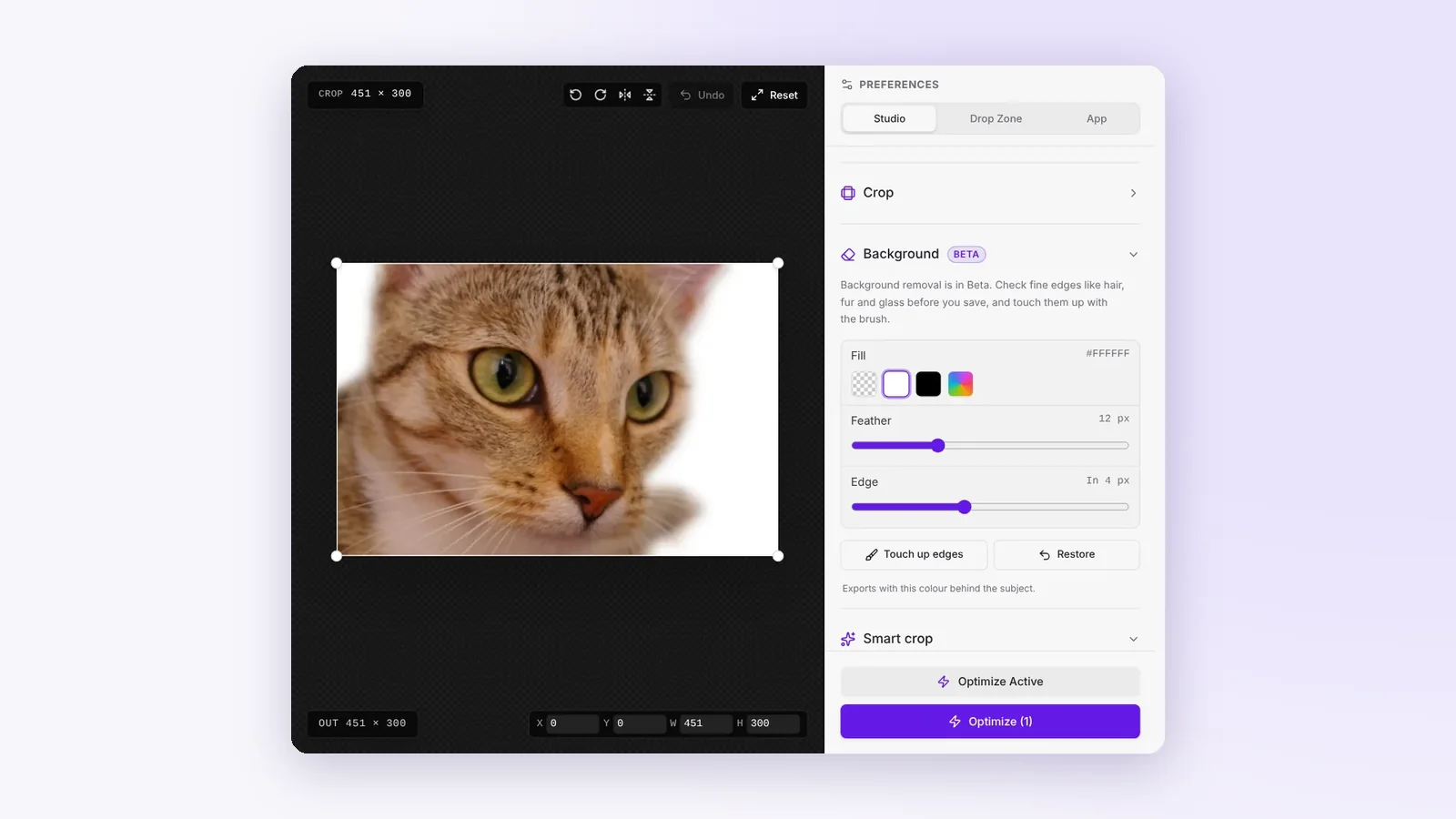Reset the crop area

[x=774, y=95]
